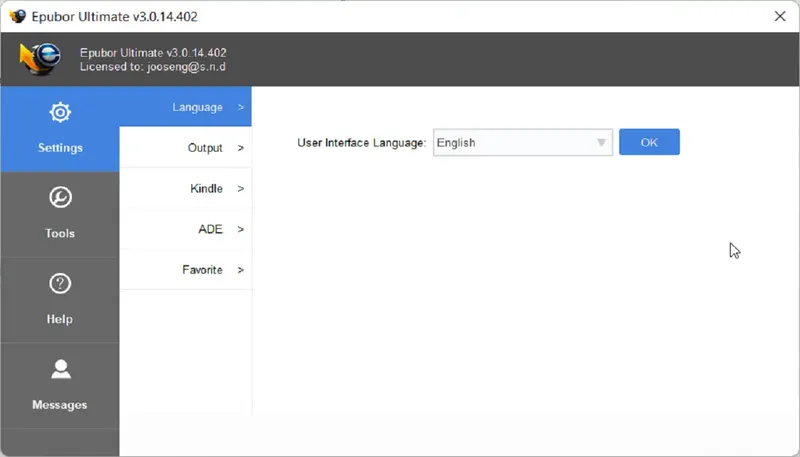Click the Settings label in sidebar
The height and width of the screenshot is (457, 800).
coord(60,148)
